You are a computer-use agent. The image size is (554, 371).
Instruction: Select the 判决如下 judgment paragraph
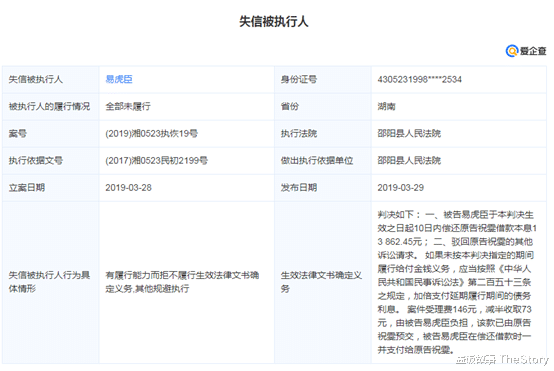tap(457, 282)
